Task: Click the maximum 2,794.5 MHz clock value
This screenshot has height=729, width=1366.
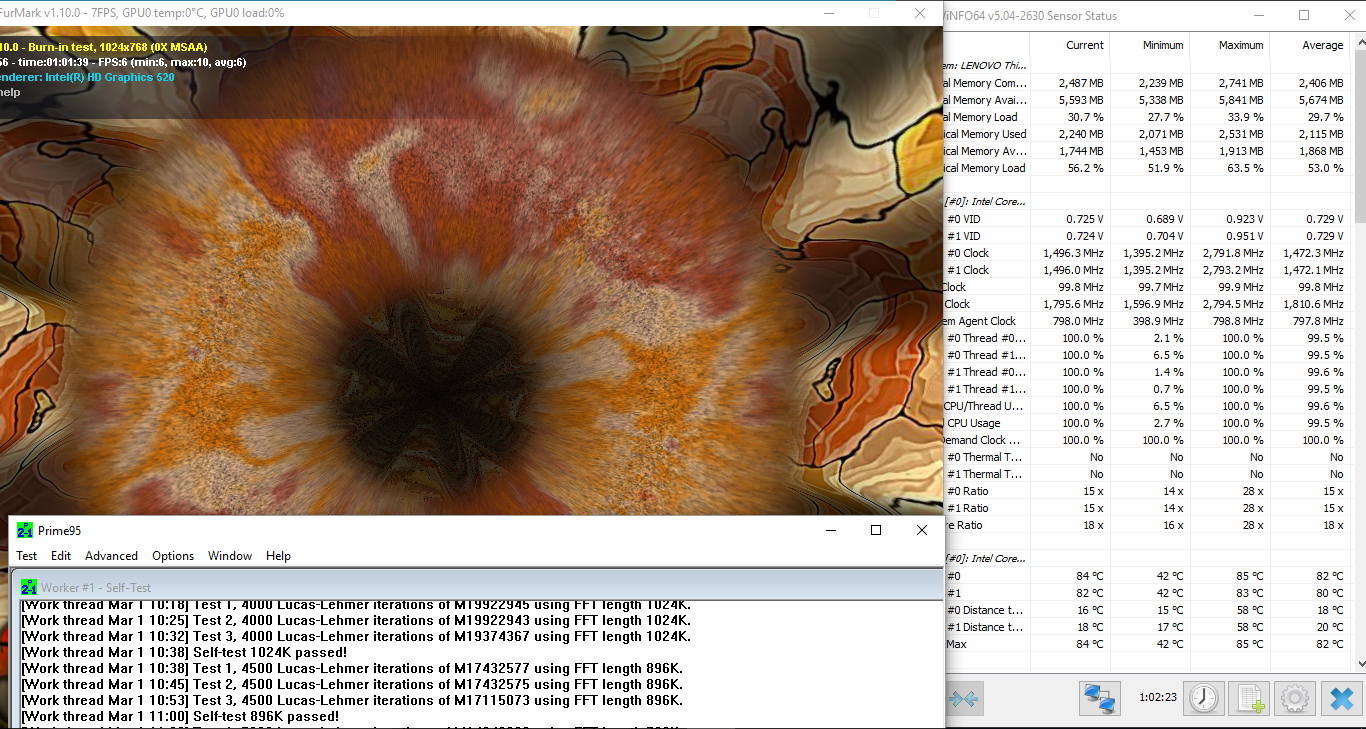Action: point(1233,304)
